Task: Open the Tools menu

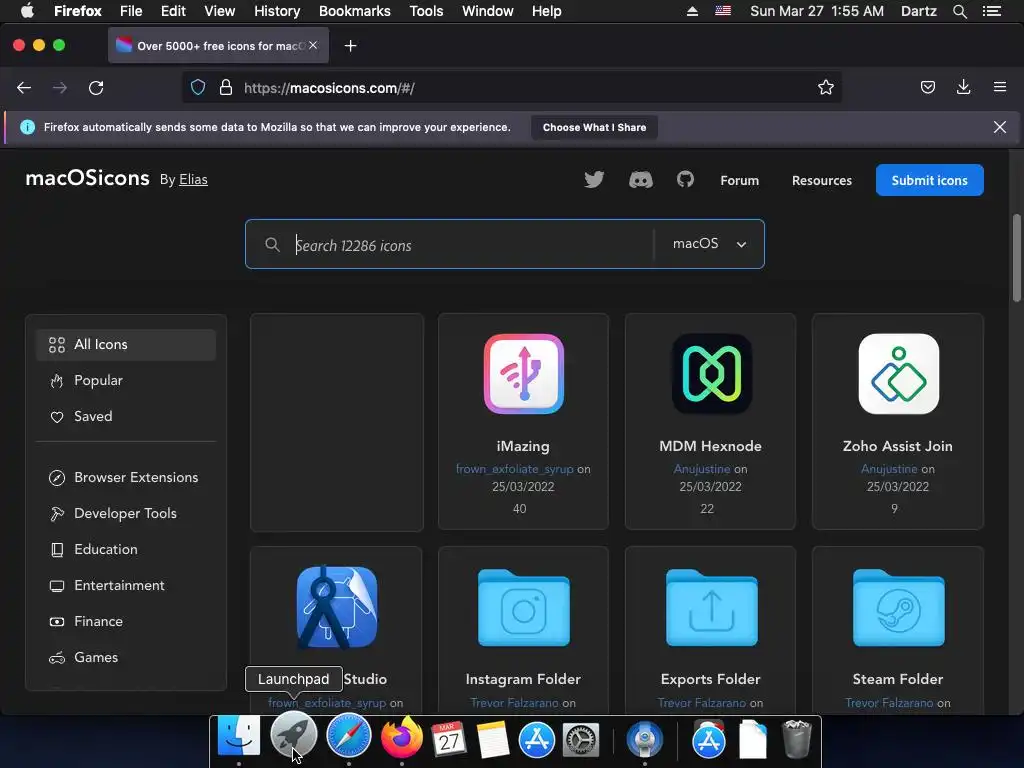Action: [x=426, y=11]
